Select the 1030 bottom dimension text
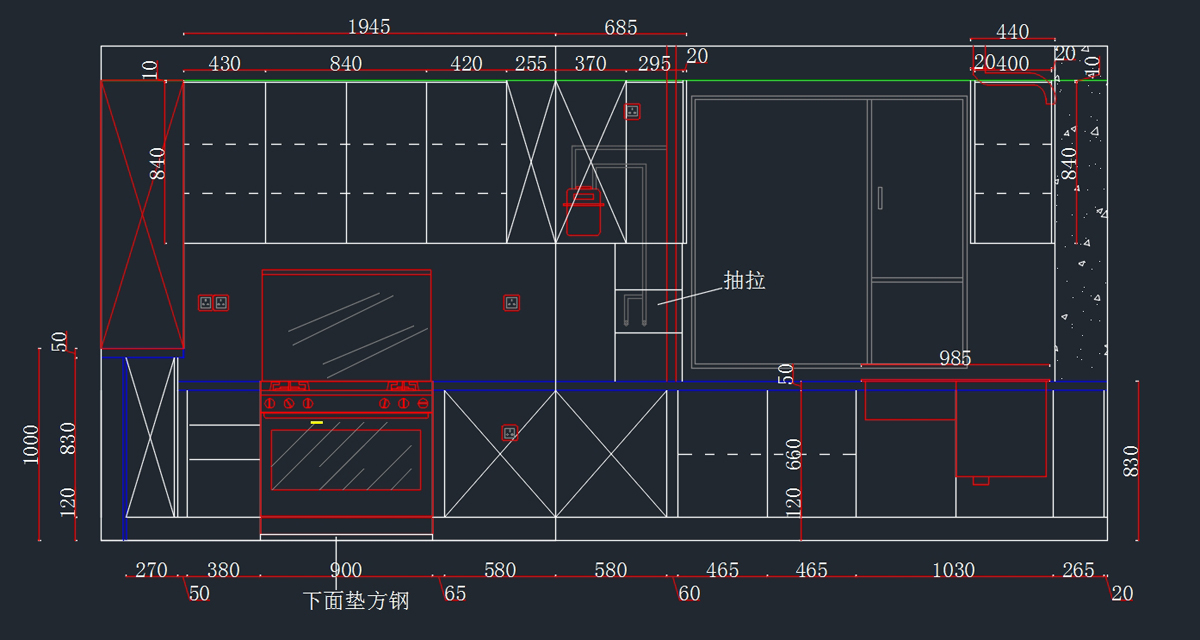1200x640 pixels. (x=953, y=570)
